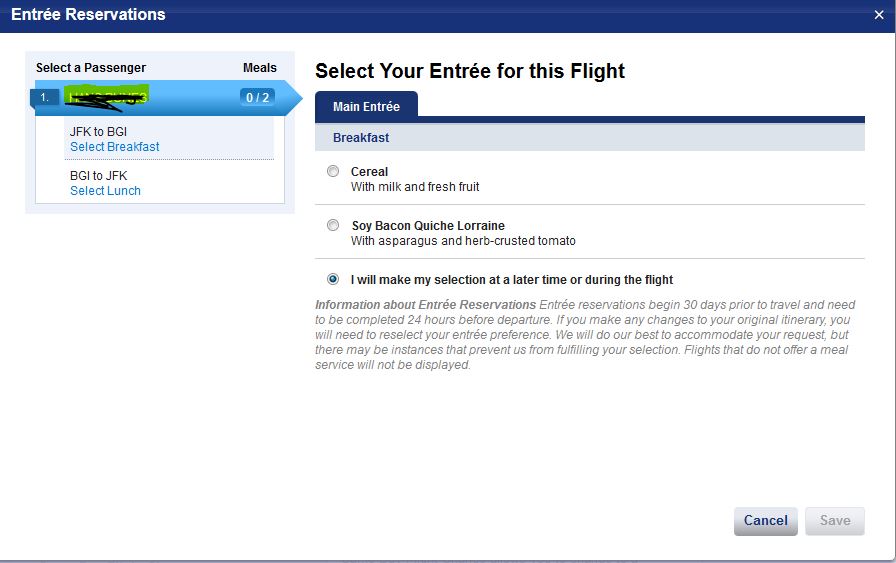Choose the Soy Bacon Quiche Lorraine radio button
Image resolution: width=896 pixels, height=563 pixels.
click(333, 226)
